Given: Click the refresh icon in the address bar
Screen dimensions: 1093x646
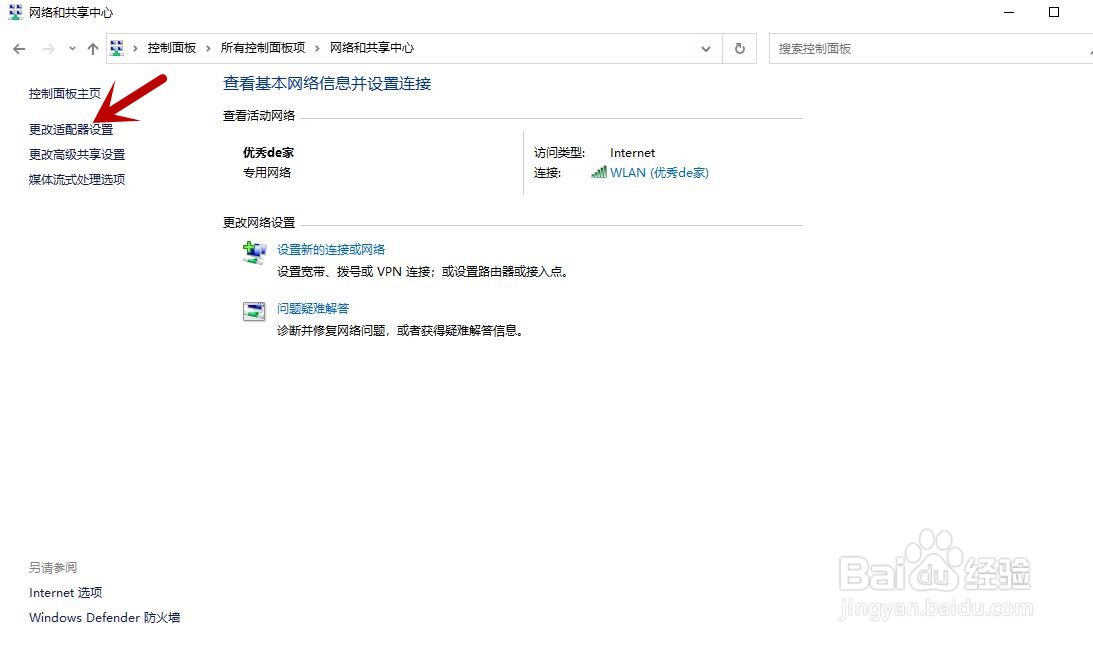Looking at the screenshot, I should pos(739,48).
